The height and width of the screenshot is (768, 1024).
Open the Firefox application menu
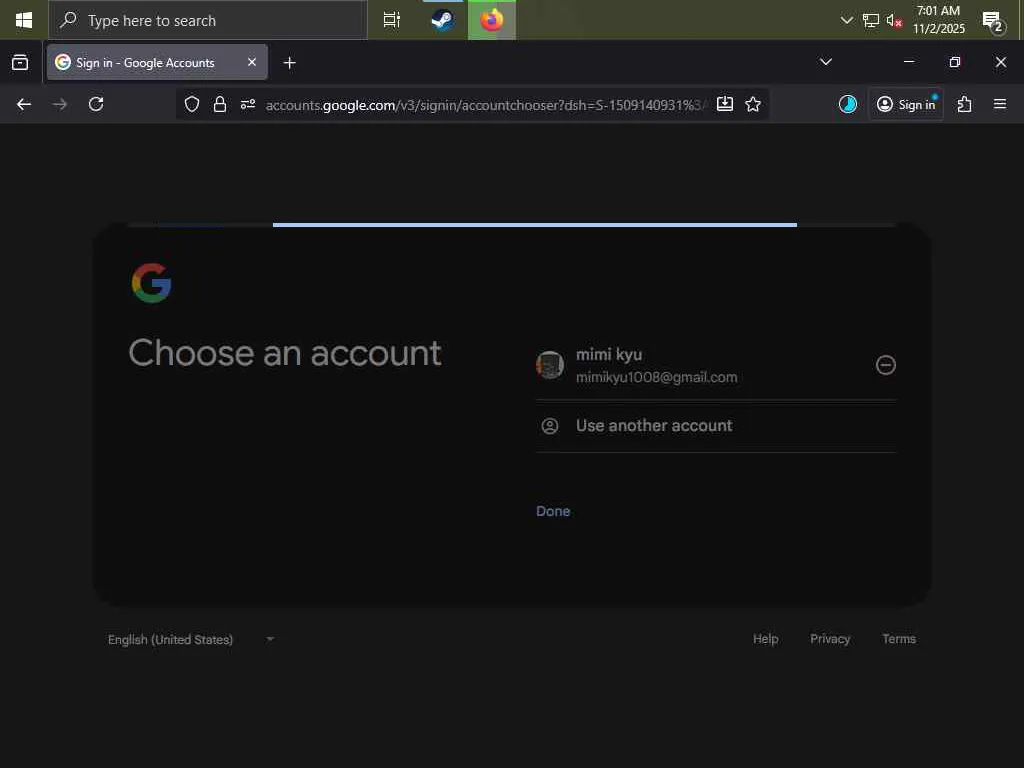[1000, 104]
